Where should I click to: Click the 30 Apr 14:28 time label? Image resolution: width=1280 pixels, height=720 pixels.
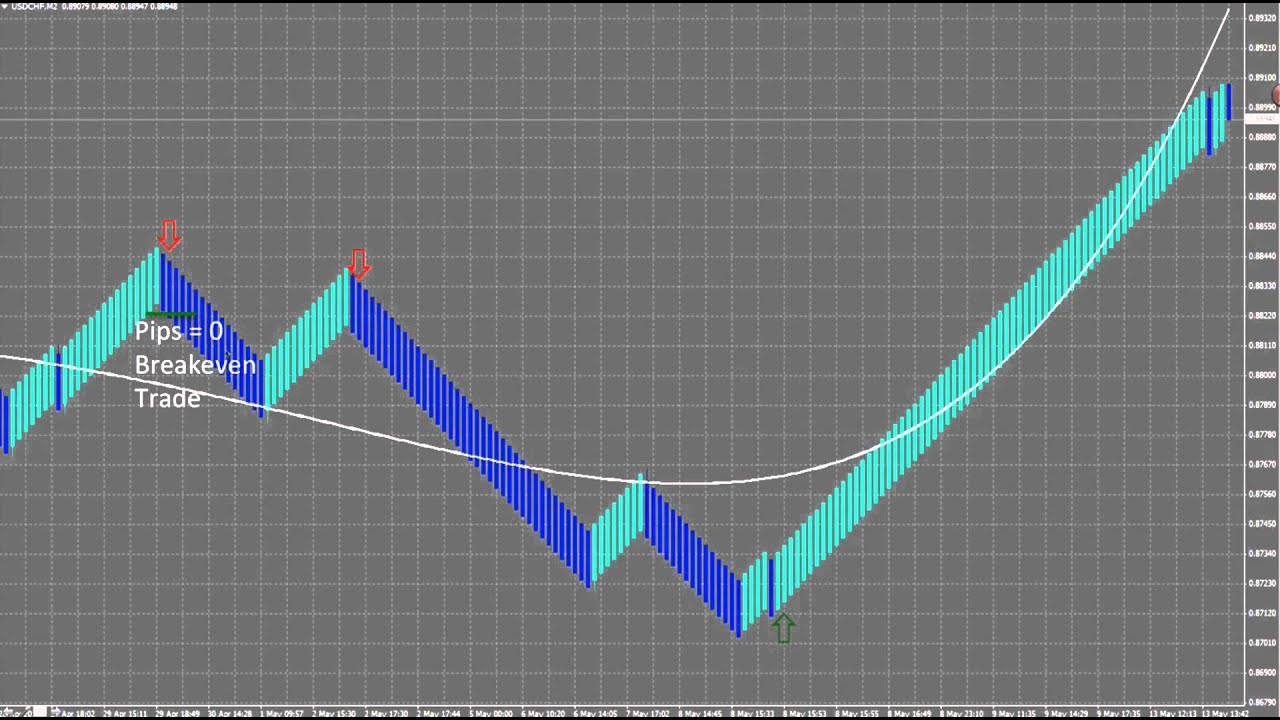[x=230, y=714]
